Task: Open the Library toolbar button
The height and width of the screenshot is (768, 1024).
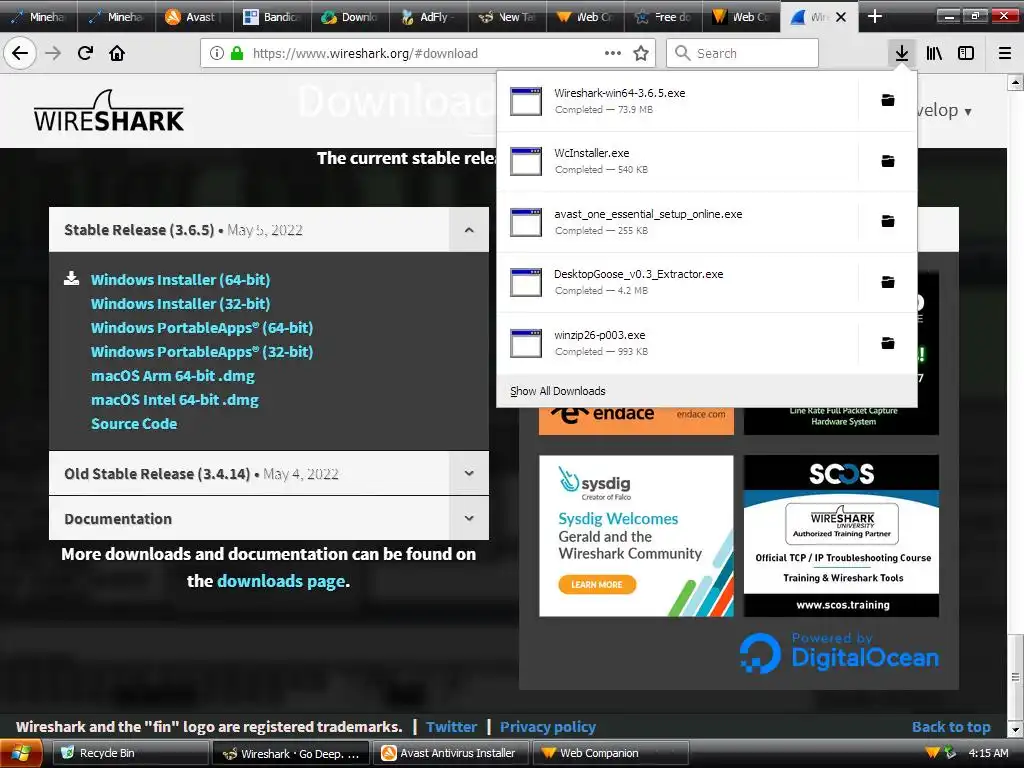Action: [934, 53]
